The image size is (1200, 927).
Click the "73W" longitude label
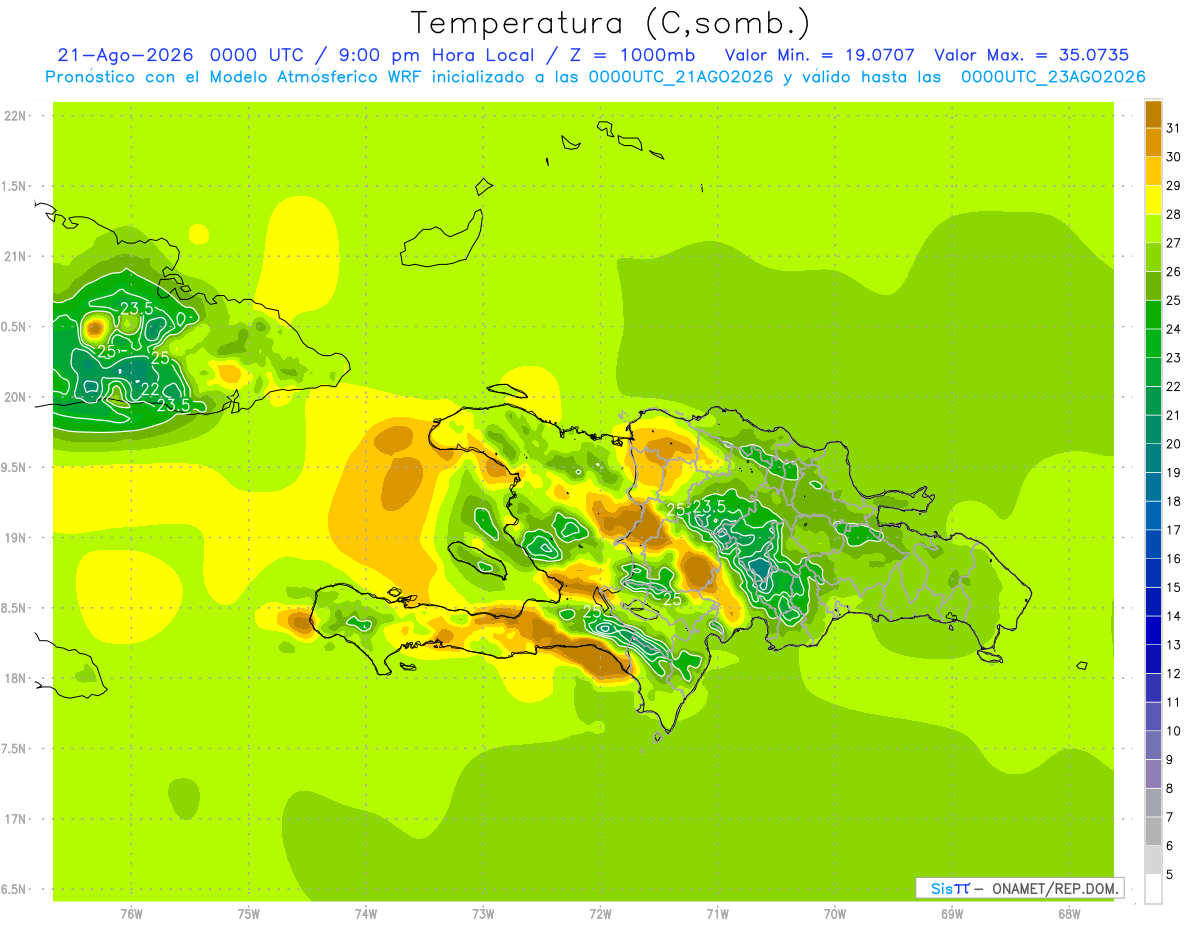point(483,913)
